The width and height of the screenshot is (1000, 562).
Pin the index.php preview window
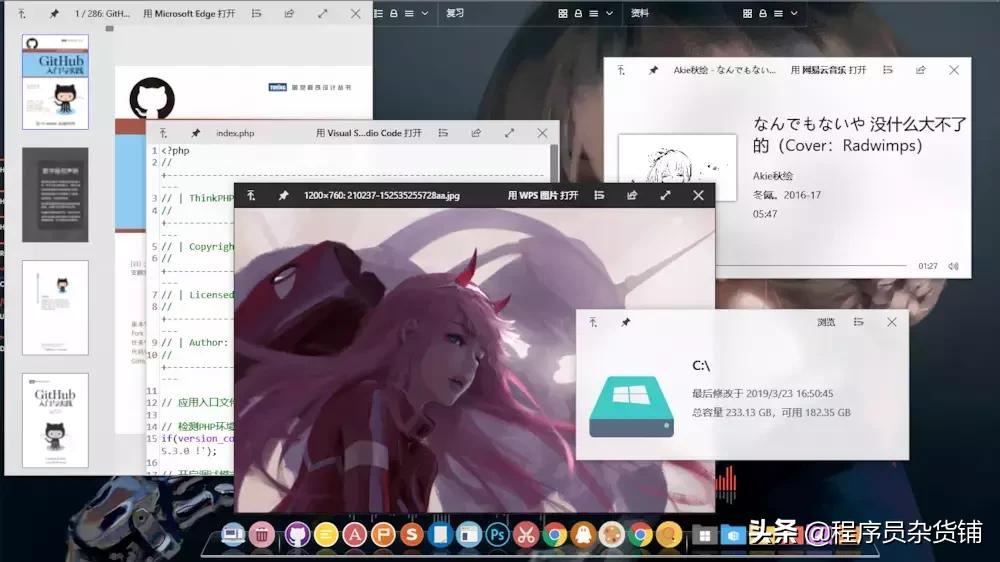click(x=195, y=133)
